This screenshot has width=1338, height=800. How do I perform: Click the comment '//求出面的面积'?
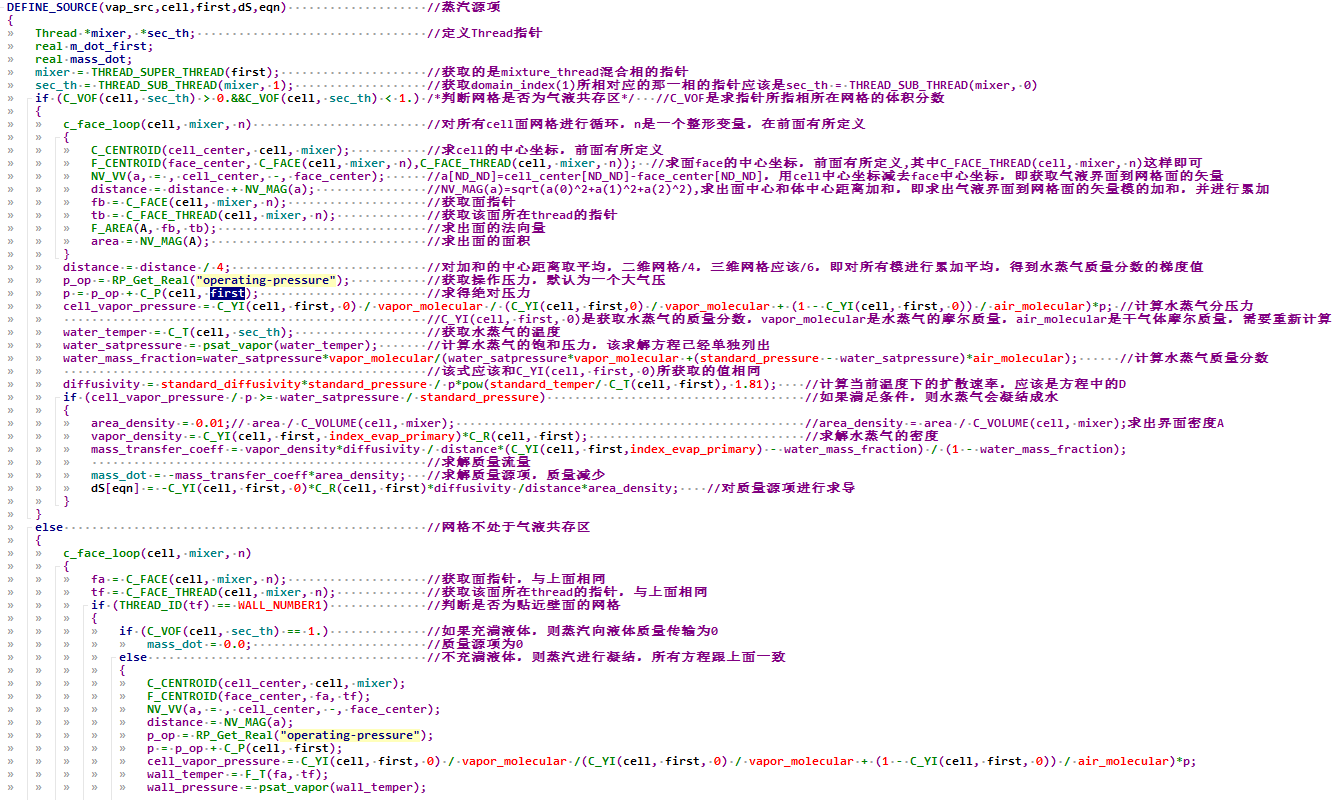click(x=480, y=241)
